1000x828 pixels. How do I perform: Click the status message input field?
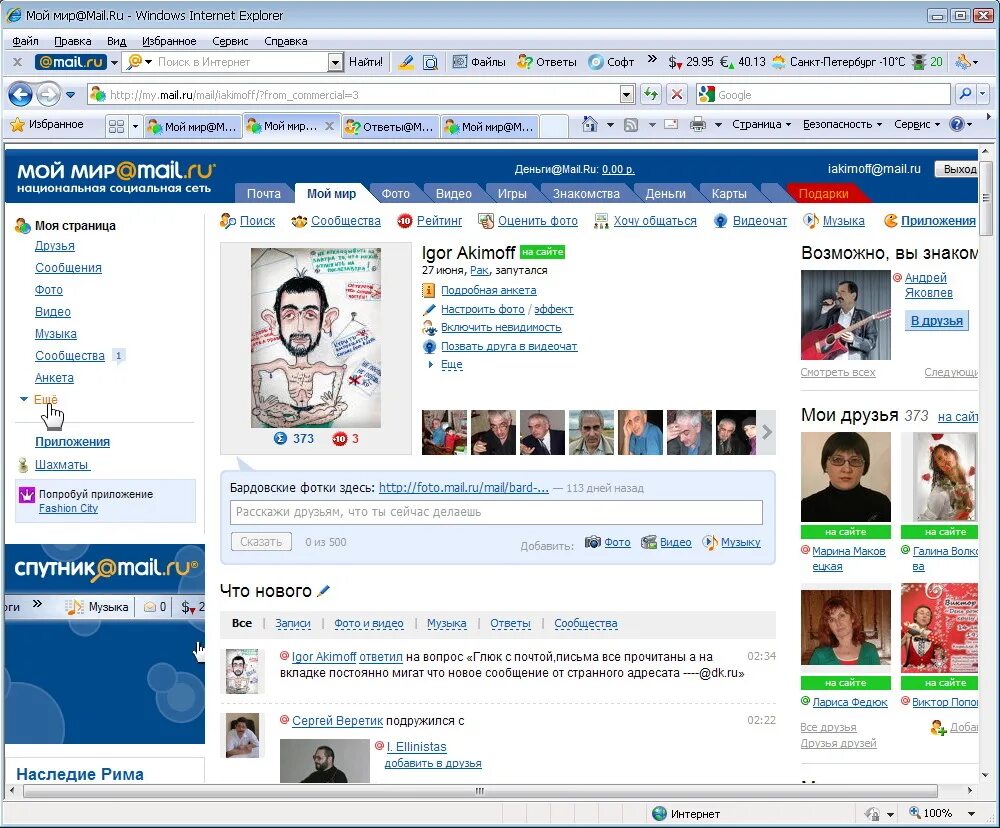point(496,512)
